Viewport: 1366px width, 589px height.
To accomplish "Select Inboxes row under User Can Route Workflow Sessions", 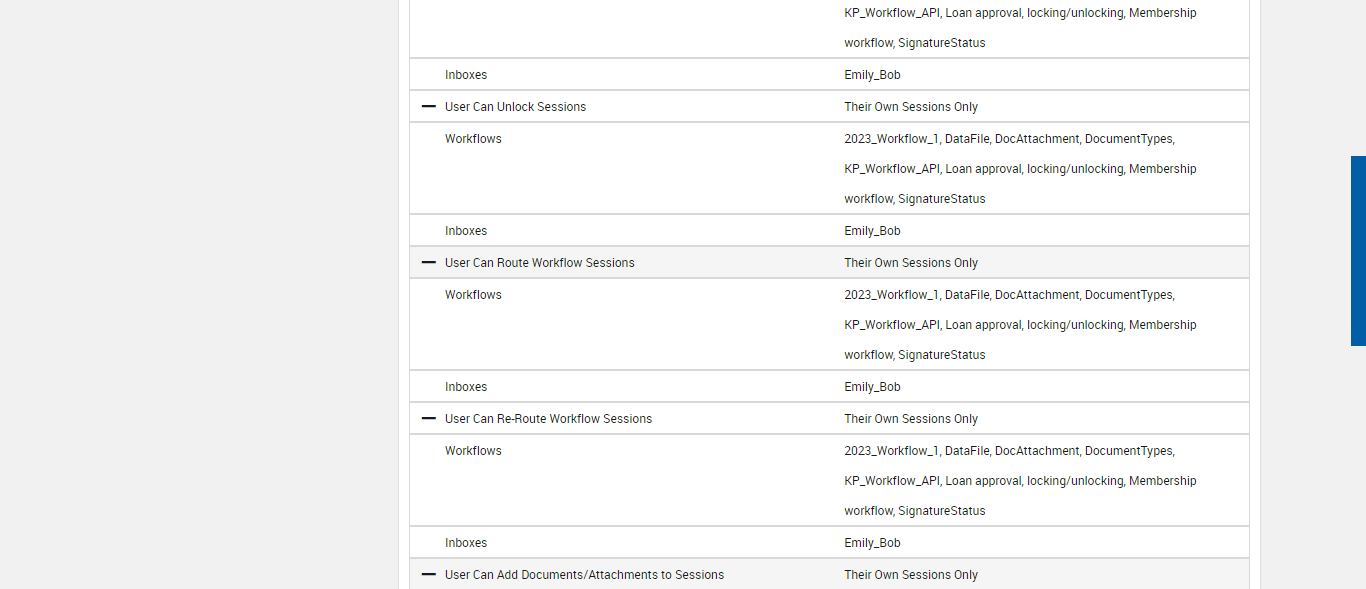I will (x=466, y=387).
